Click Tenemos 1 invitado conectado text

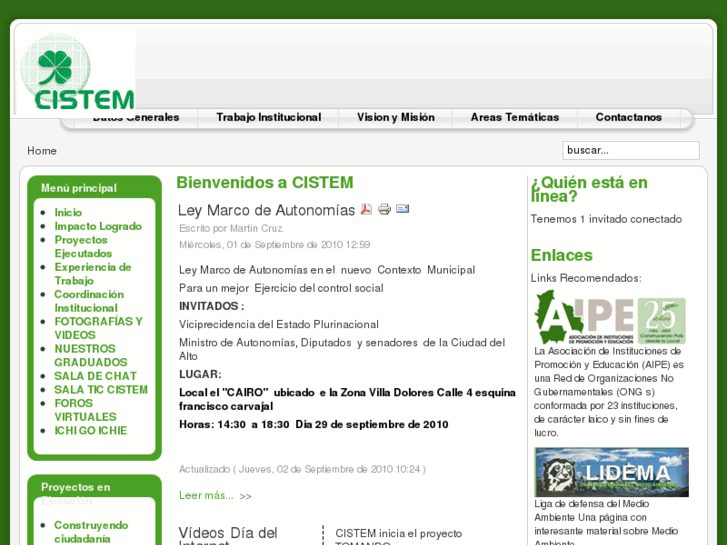tap(606, 219)
